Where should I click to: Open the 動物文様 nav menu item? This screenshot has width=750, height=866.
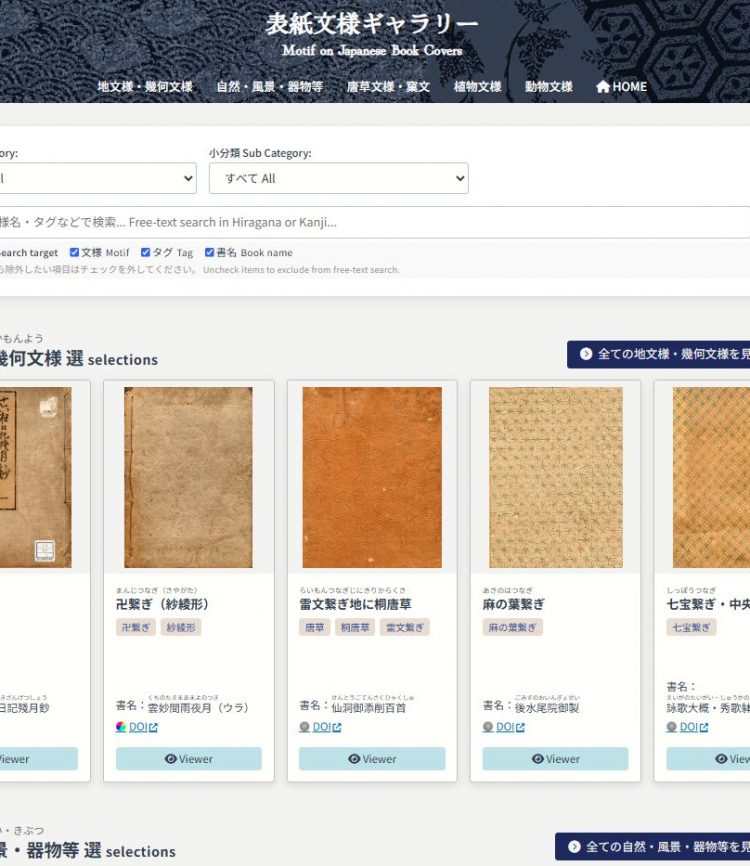548,87
